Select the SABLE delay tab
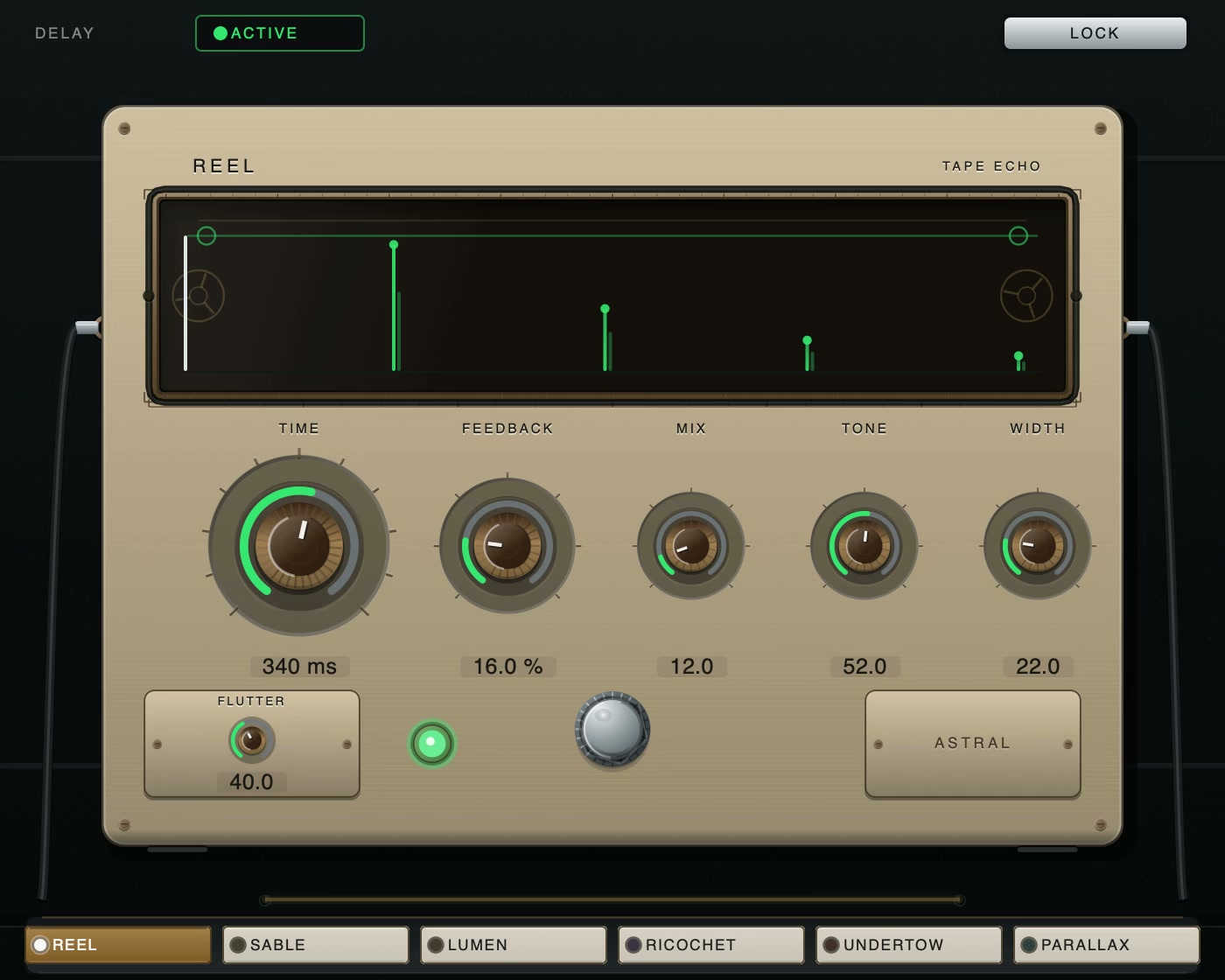This screenshot has height=980, width=1225. click(x=316, y=945)
